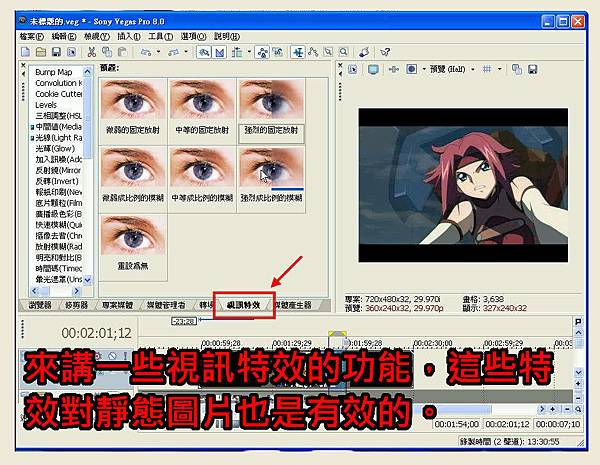This screenshot has height=465, width=600.
Task: Open the Undo history dropdown arrow
Action: coord(158,52)
